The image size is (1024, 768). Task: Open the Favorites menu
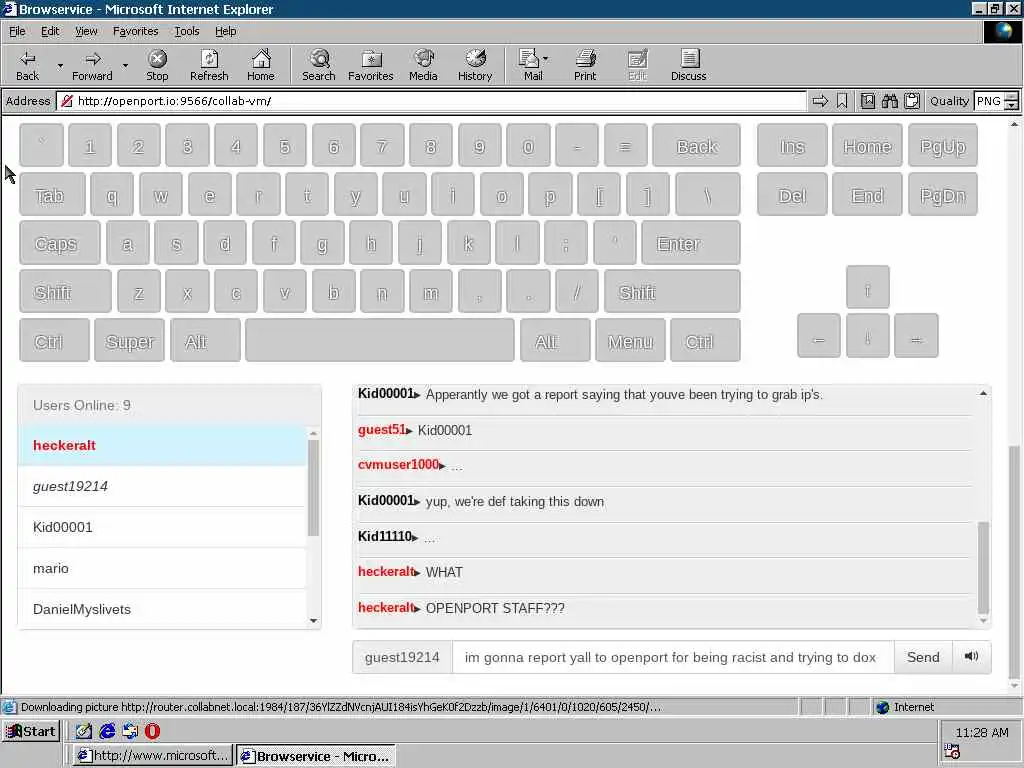tap(135, 31)
